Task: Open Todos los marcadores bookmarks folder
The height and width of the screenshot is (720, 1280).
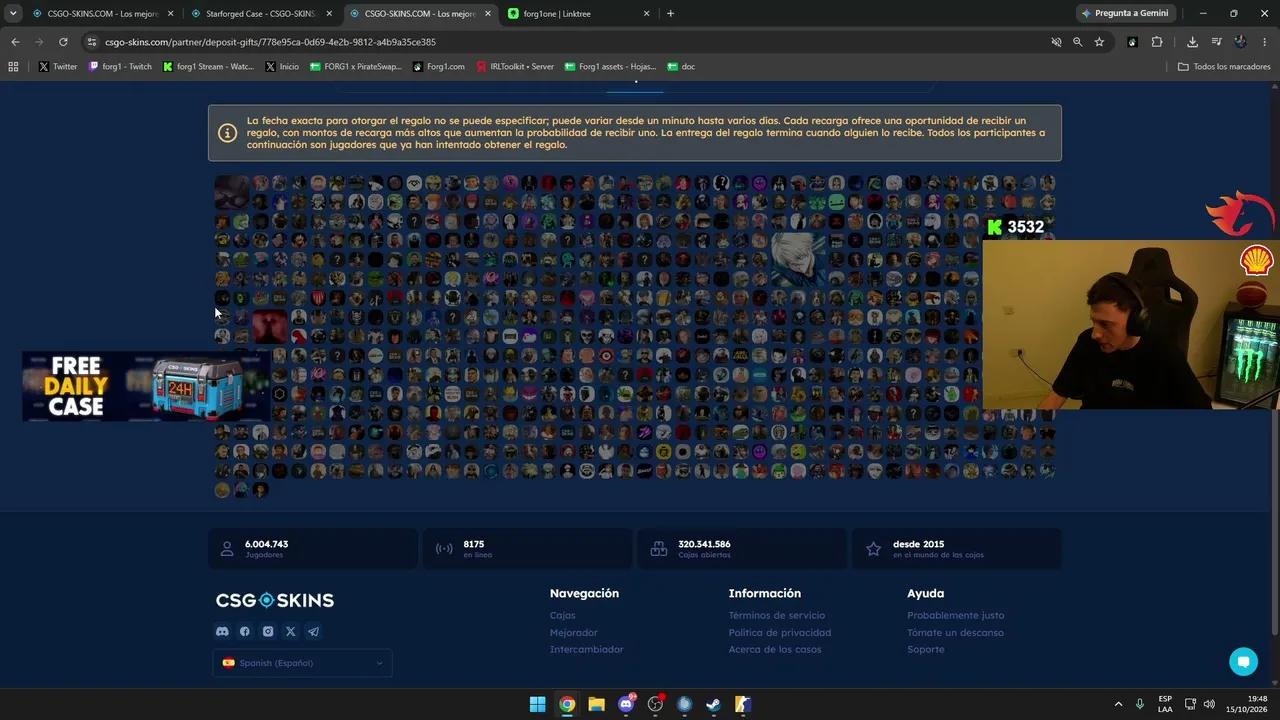Action: (x=1224, y=66)
